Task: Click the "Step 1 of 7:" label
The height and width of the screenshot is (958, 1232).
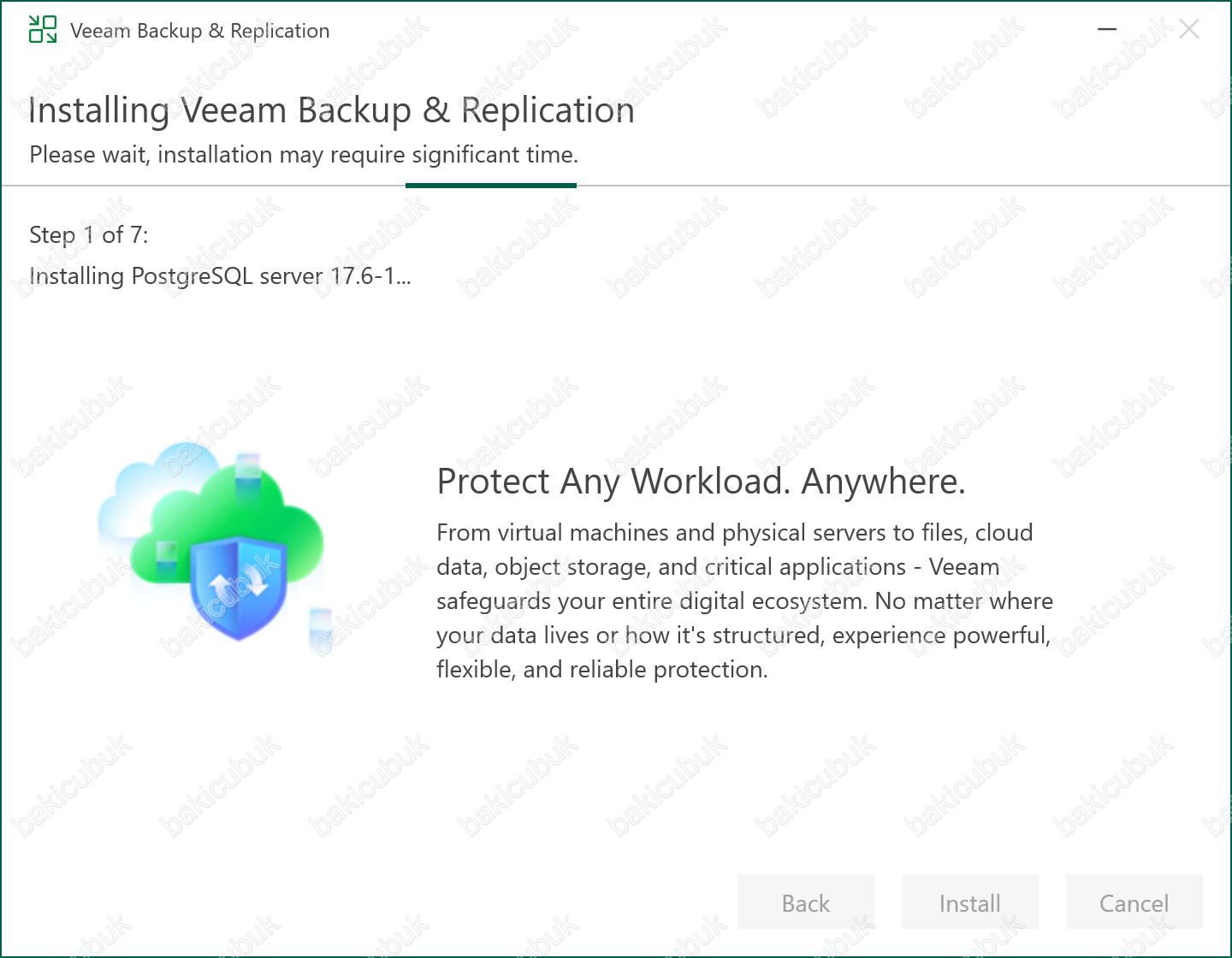Action: pyautogui.click(x=89, y=235)
